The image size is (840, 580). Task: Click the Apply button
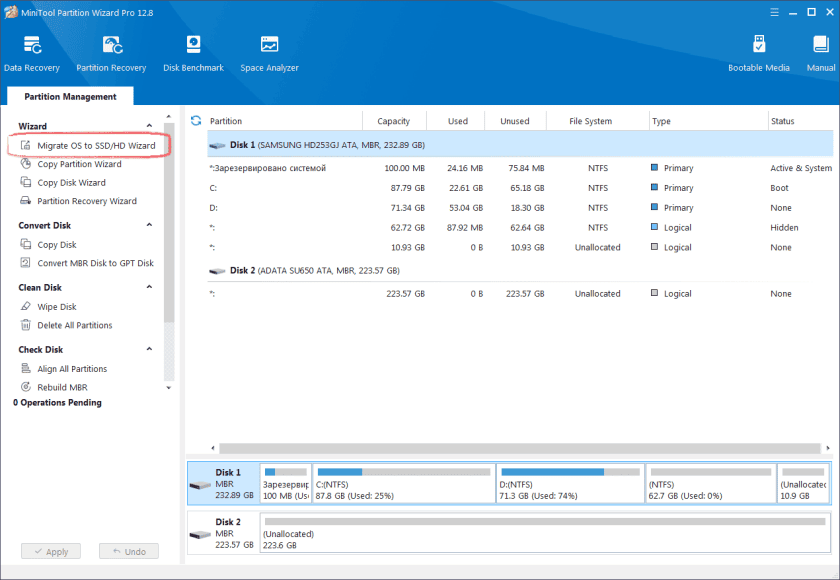[x=50, y=551]
